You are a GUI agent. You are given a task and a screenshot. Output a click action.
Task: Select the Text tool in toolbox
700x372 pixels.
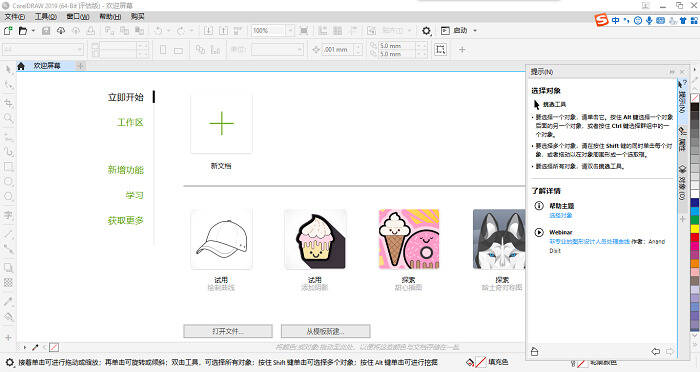click(8, 215)
